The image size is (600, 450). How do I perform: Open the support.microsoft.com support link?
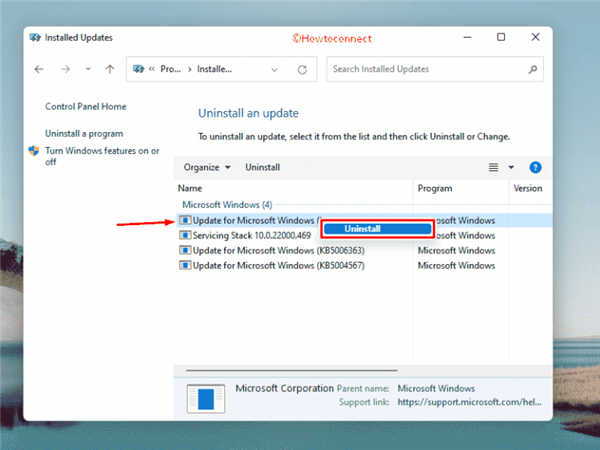(x=470, y=402)
